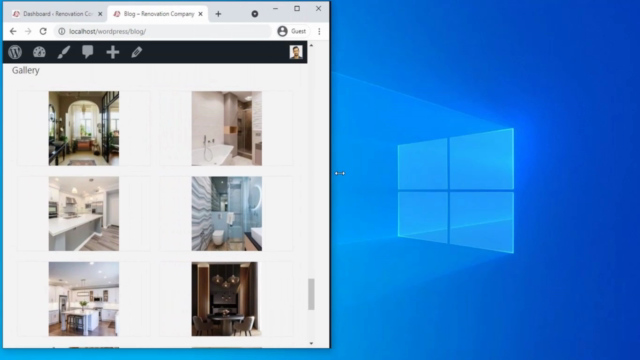Click the Gallery heading text
Image resolution: width=640 pixels, height=360 pixels.
point(26,70)
